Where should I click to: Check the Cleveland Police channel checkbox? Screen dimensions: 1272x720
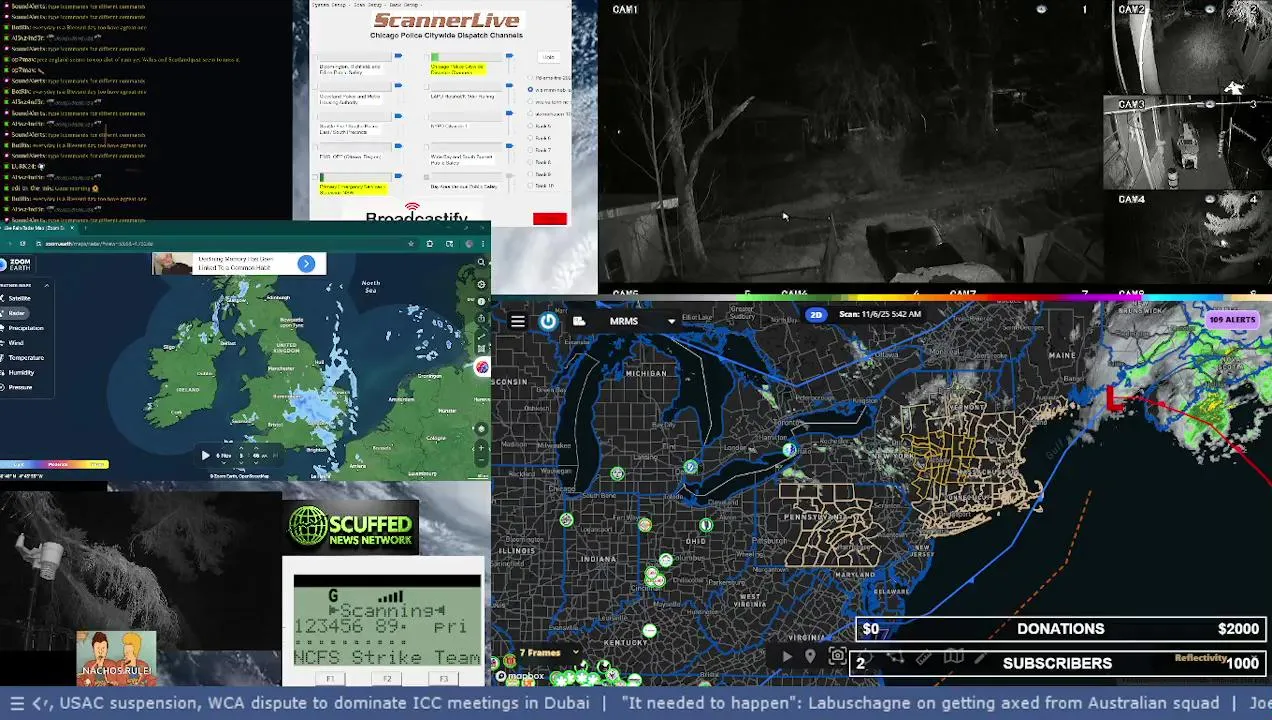pos(315,86)
